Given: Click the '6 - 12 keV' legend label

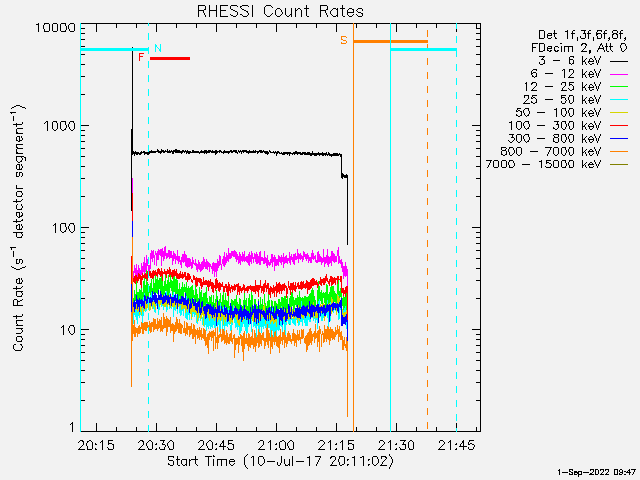Looking at the screenshot, I should click(x=566, y=74).
